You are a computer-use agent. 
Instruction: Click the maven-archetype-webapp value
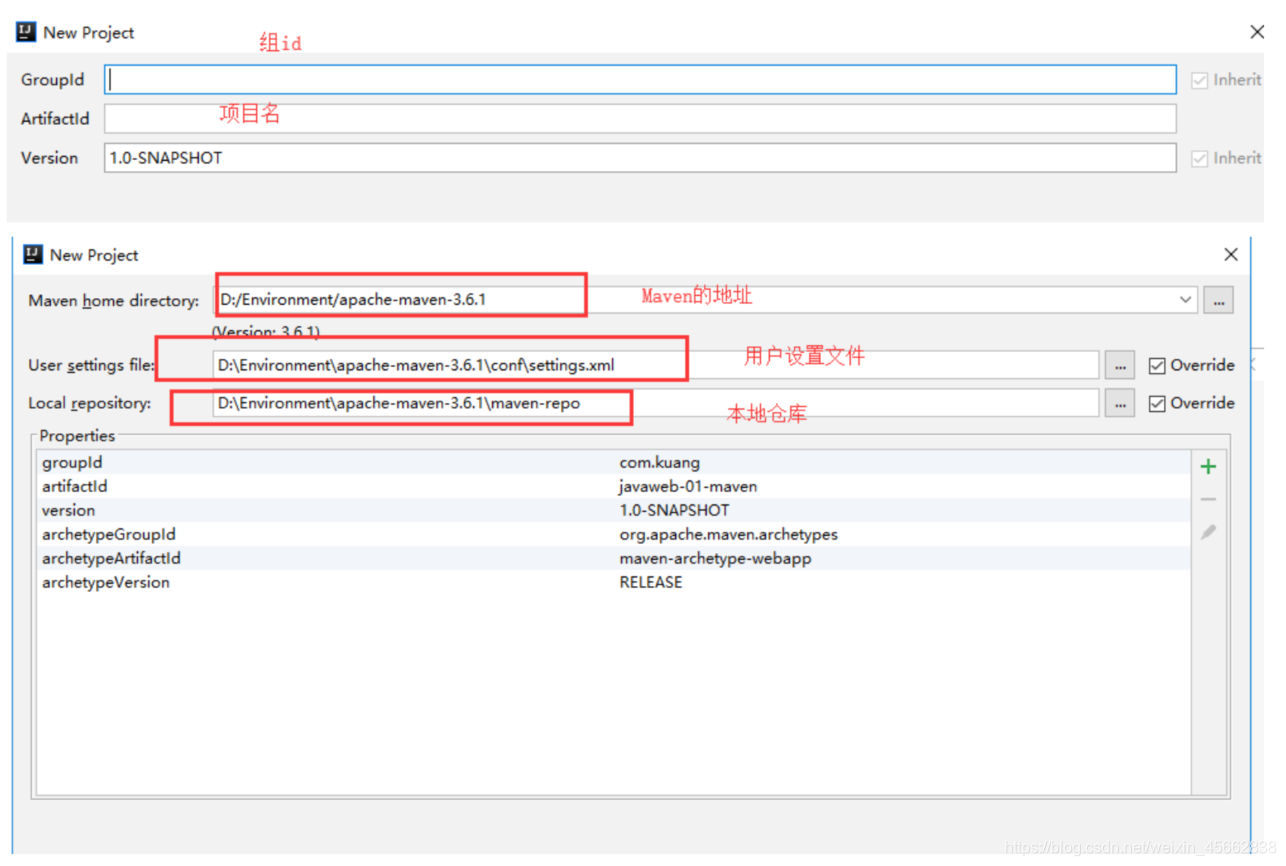(715, 559)
